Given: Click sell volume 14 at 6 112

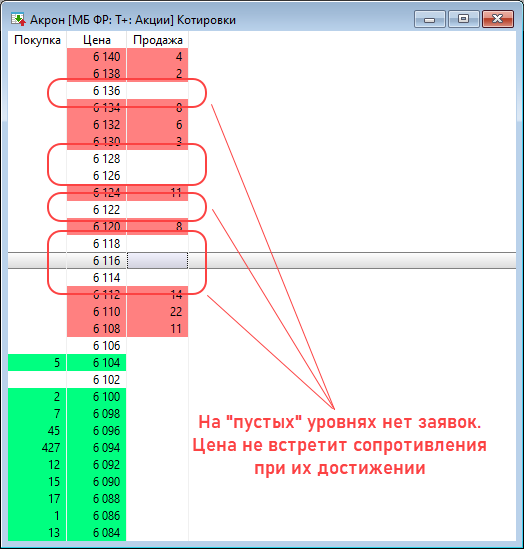Looking at the screenshot, I should 158,294.
